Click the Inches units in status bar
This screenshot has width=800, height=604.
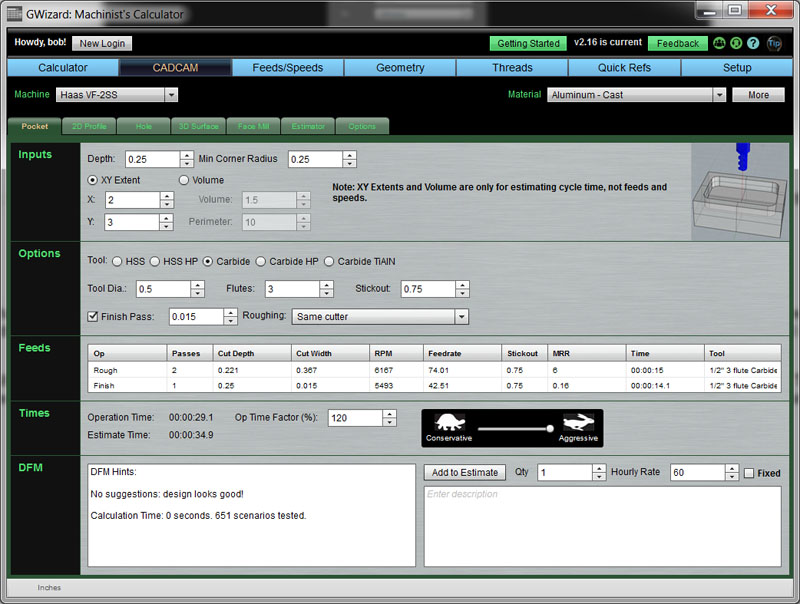click(49, 588)
